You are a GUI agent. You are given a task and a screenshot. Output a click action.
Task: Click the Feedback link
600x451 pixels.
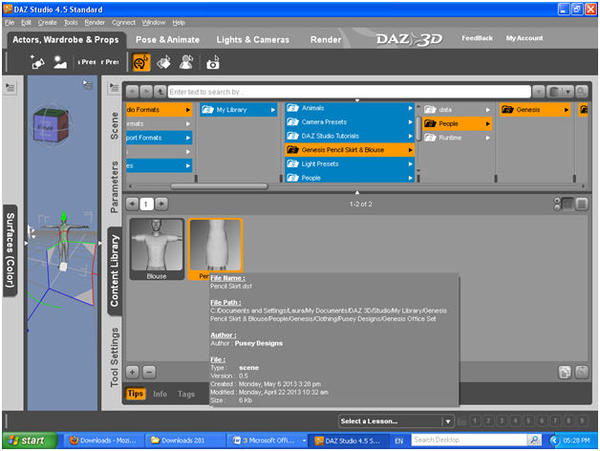477,38
